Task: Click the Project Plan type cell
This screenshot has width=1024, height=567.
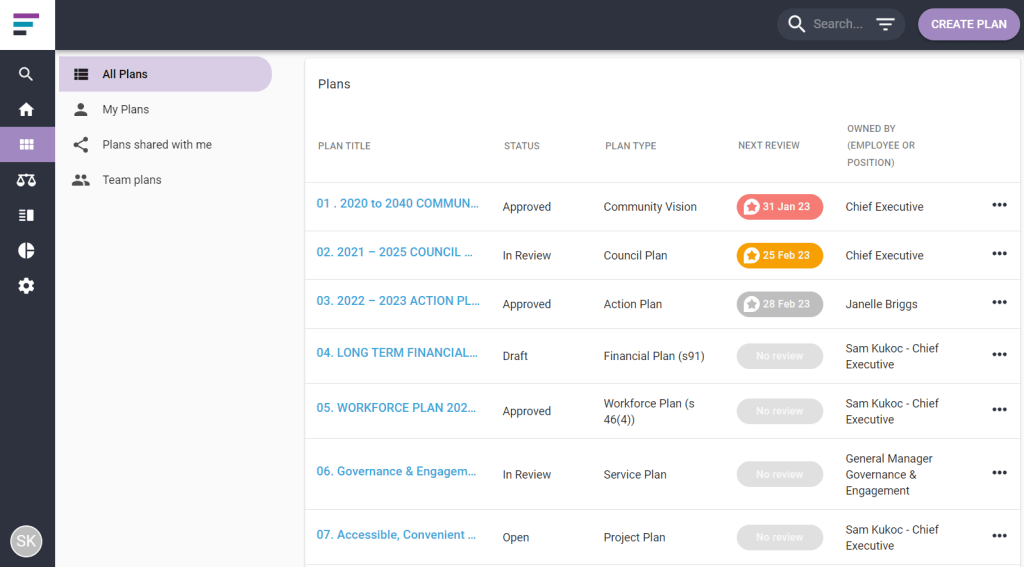Action: pyautogui.click(x=634, y=538)
